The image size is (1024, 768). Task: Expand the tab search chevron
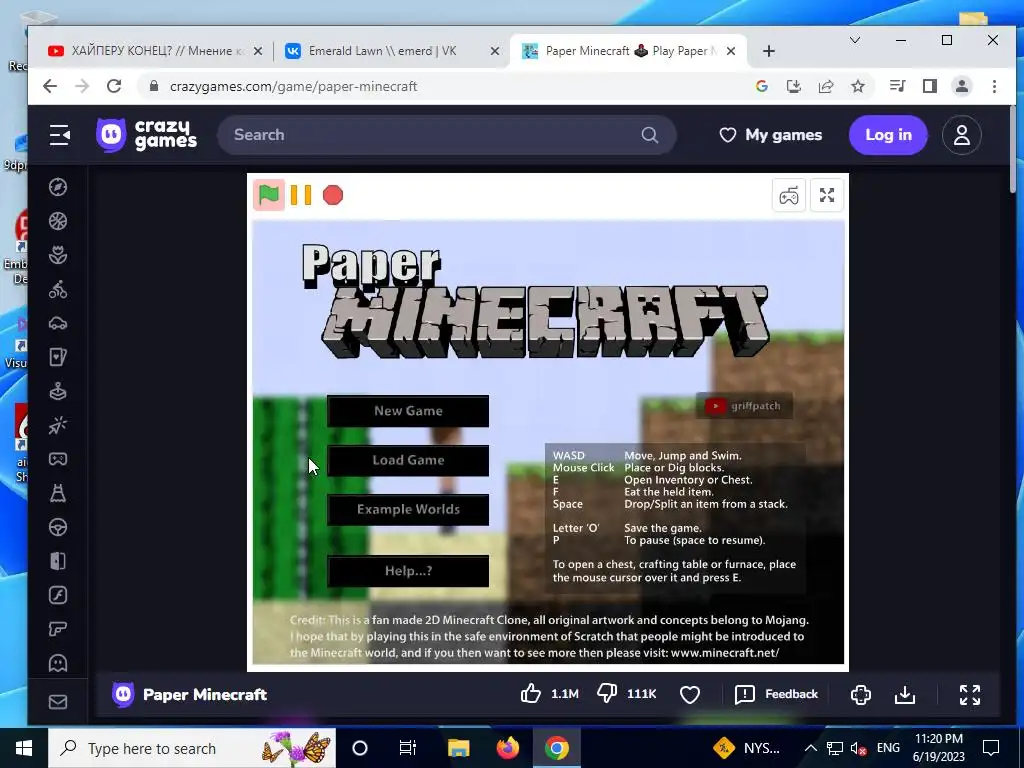(x=855, y=40)
